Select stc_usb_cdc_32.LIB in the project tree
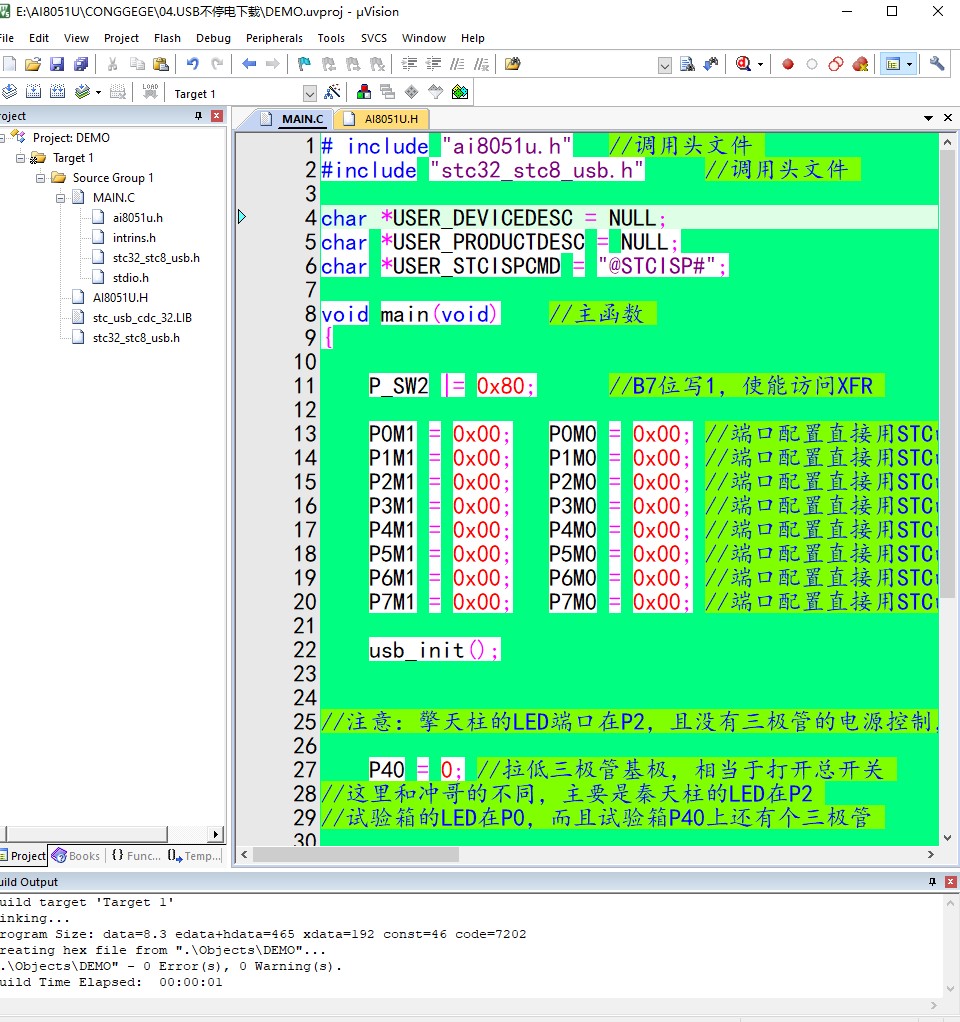The image size is (960, 1022). [x=142, y=318]
